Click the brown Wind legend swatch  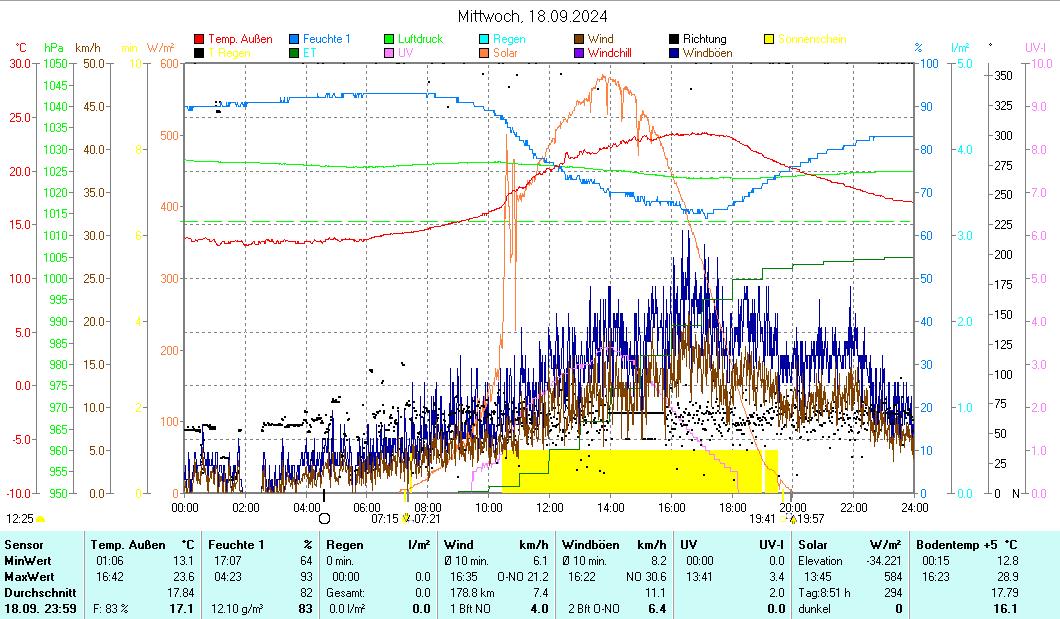579,39
